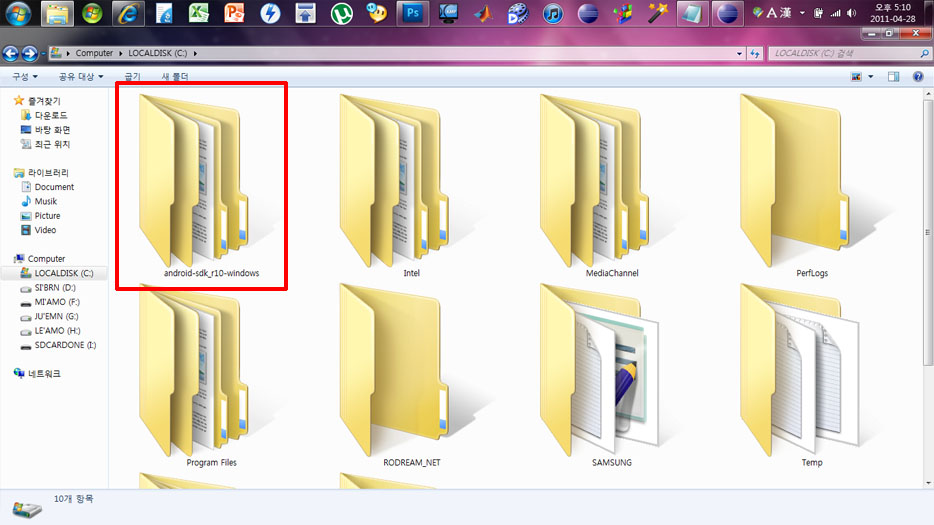Launch PowerPoint from taskbar
This screenshot has width=934, height=525.
click(234, 13)
